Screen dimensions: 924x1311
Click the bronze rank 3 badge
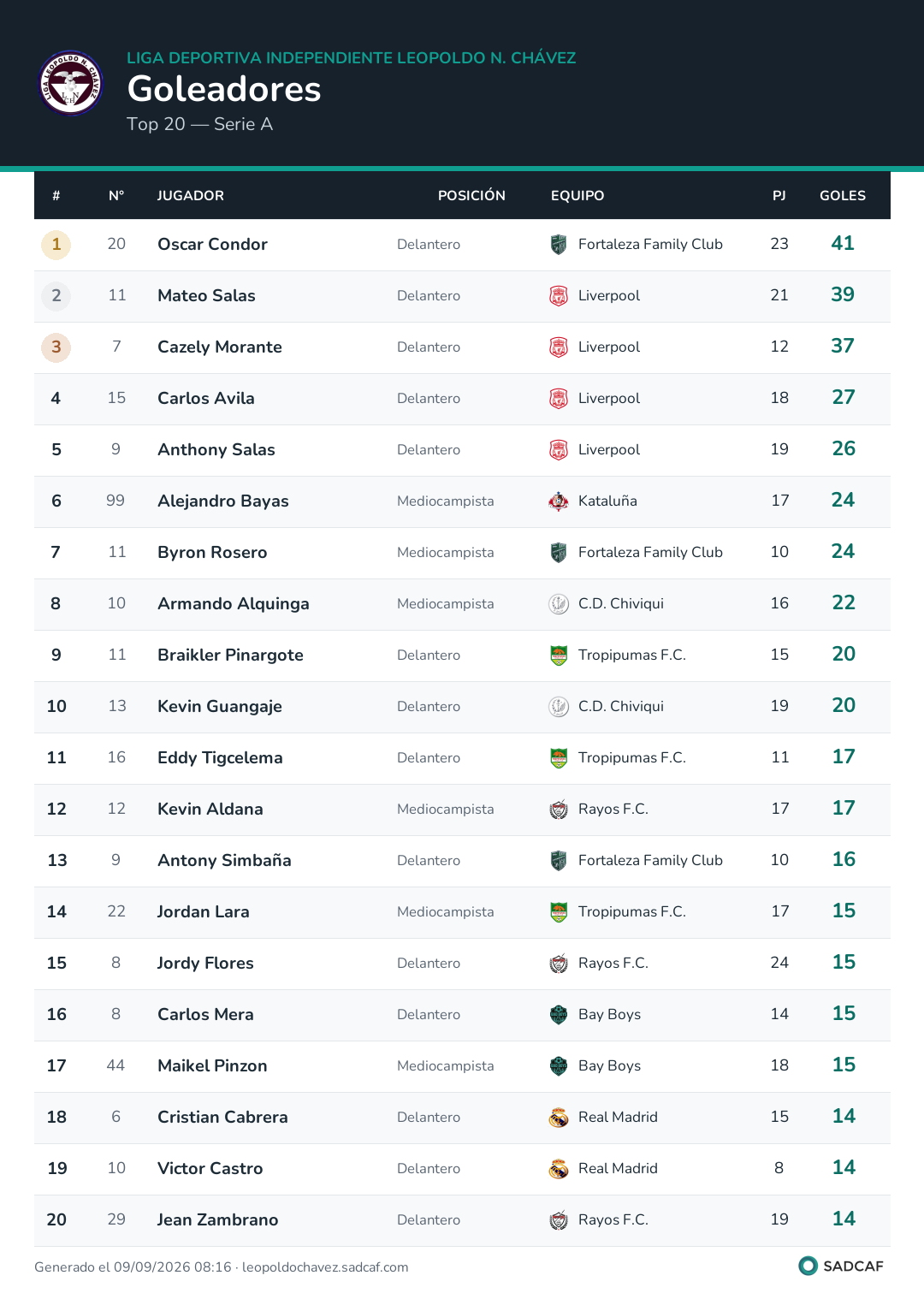click(x=56, y=347)
